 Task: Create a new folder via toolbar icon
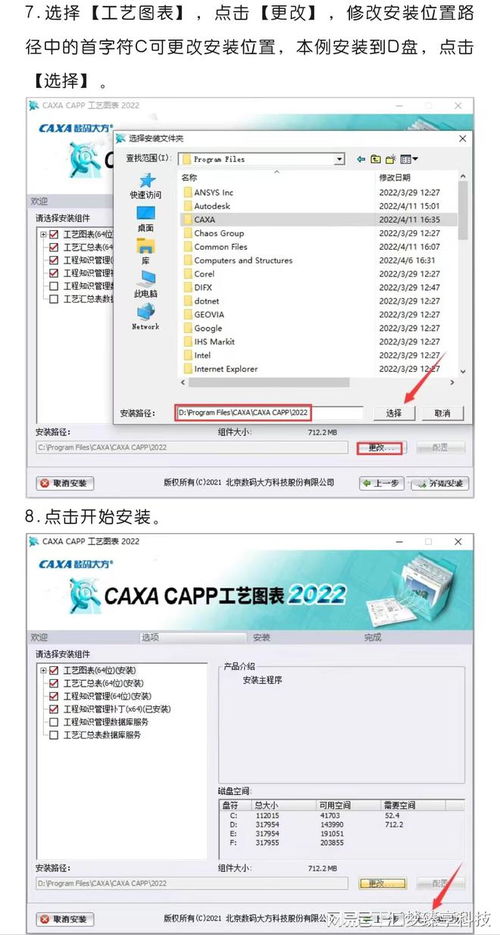(x=391, y=159)
